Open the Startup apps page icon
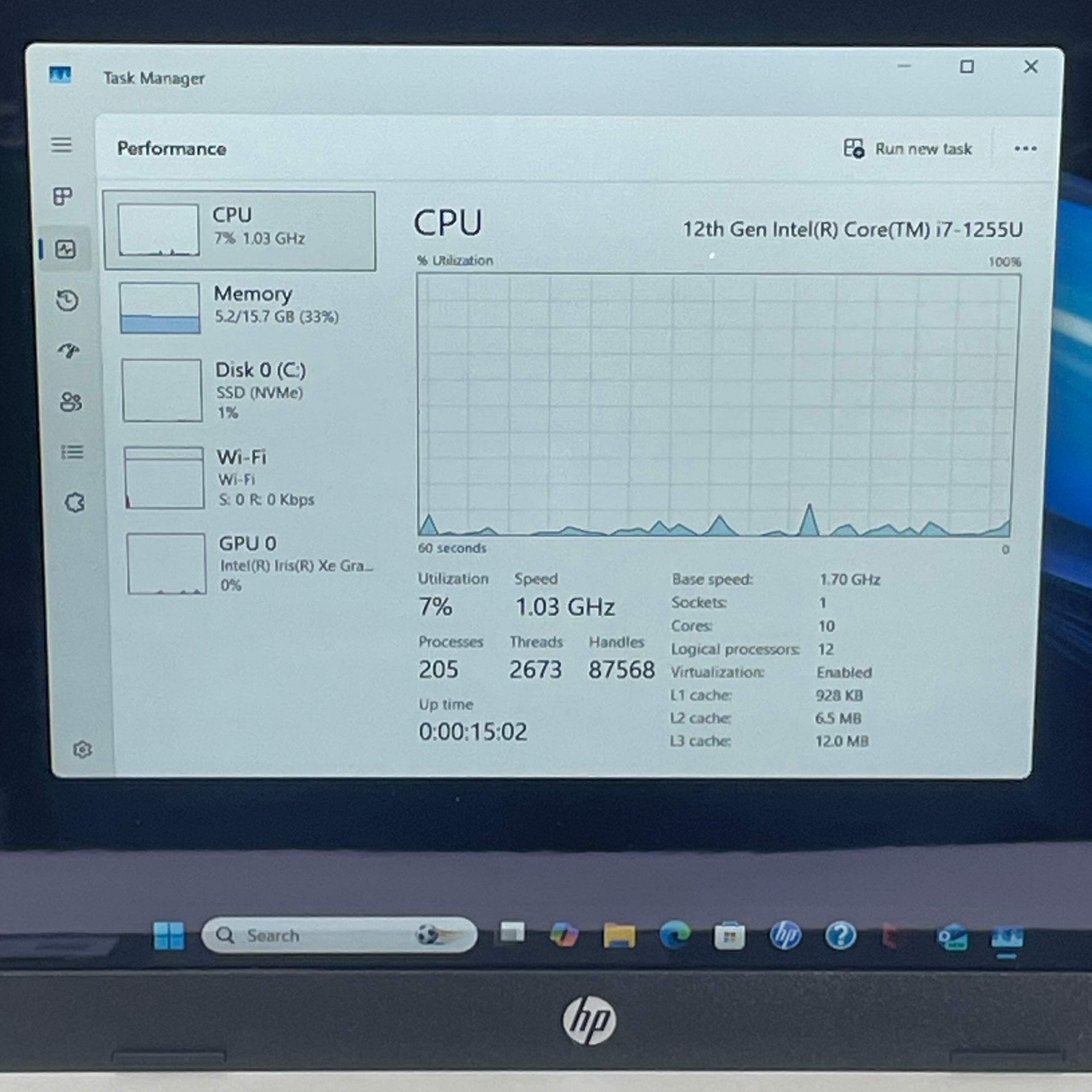1092x1092 pixels. tap(69, 351)
